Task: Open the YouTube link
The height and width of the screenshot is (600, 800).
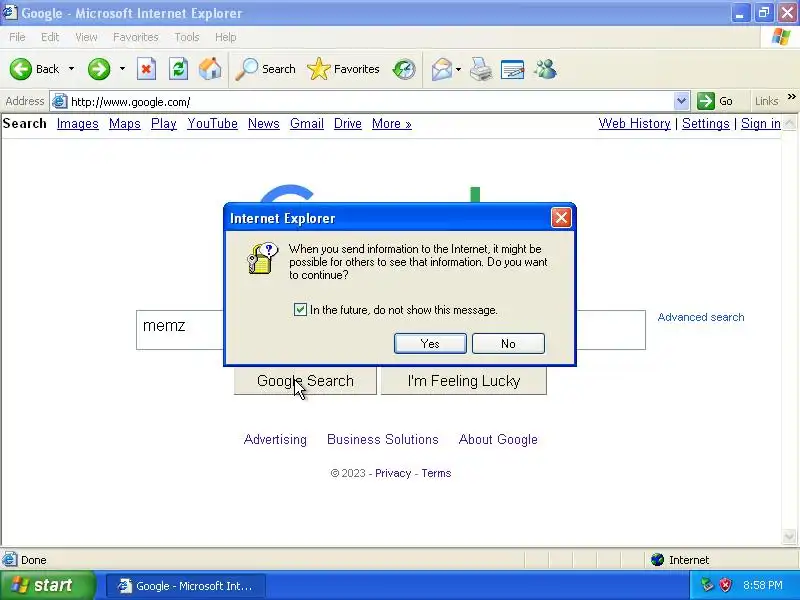Action: (212, 123)
